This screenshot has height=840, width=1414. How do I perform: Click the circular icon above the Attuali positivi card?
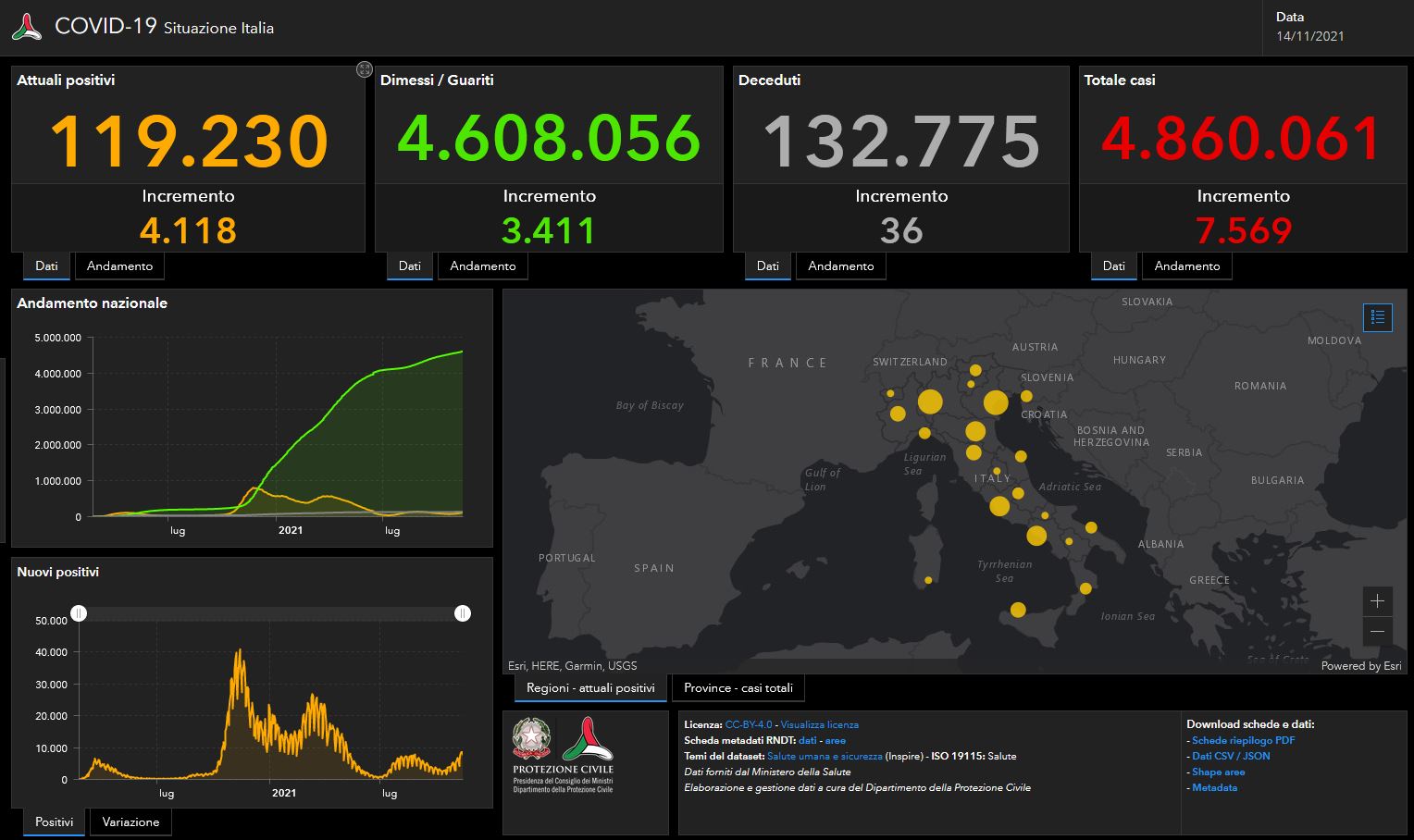click(365, 68)
